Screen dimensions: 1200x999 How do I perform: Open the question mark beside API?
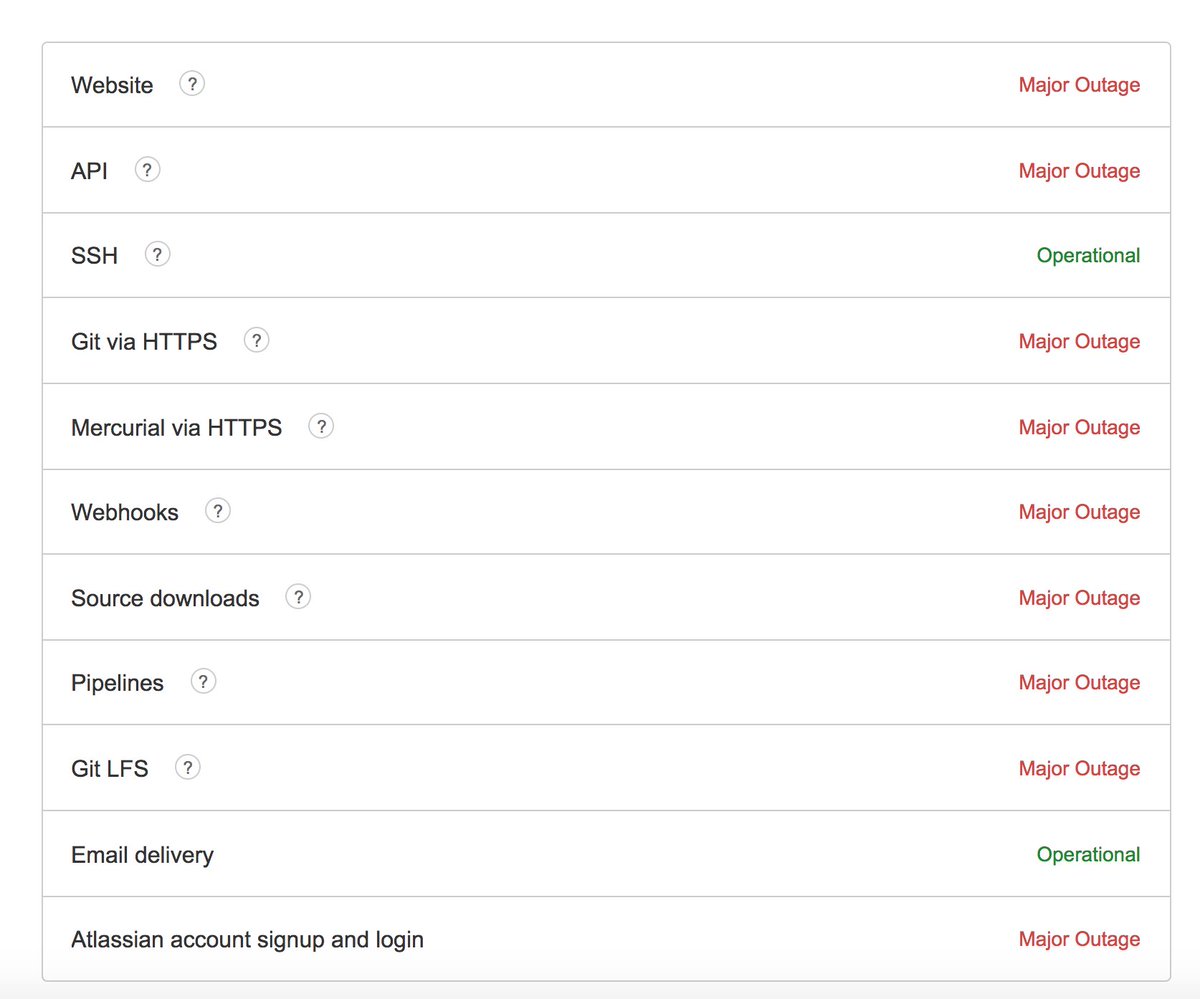pyautogui.click(x=147, y=169)
